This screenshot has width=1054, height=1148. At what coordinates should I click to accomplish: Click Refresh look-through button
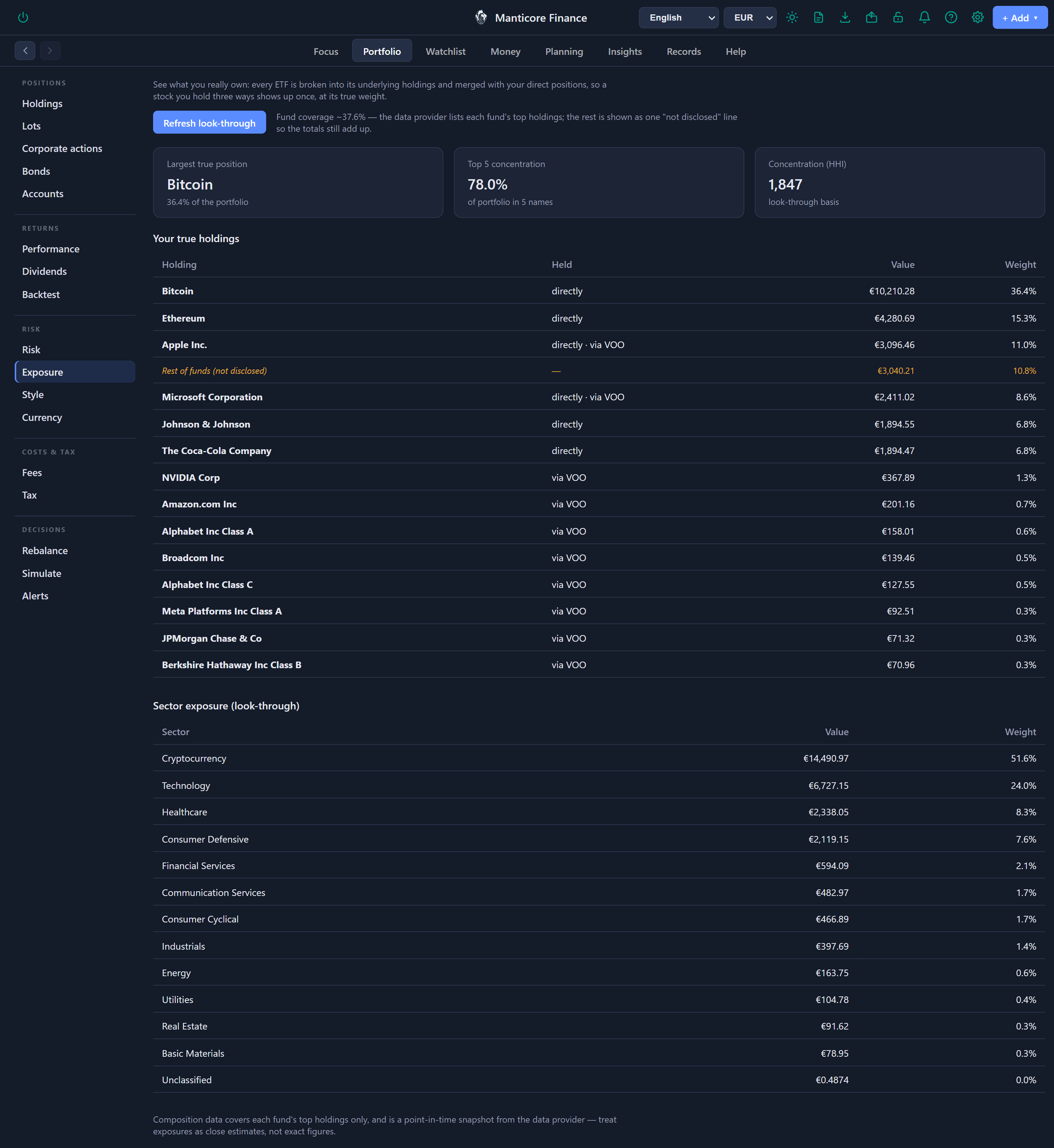coord(209,123)
